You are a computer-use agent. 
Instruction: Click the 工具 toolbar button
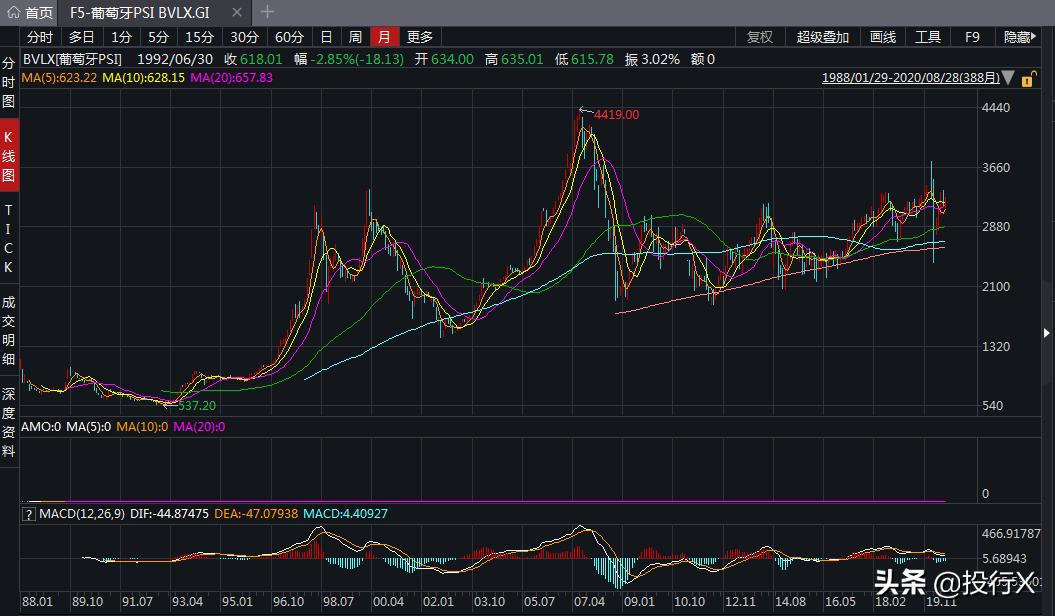[928, 37]
